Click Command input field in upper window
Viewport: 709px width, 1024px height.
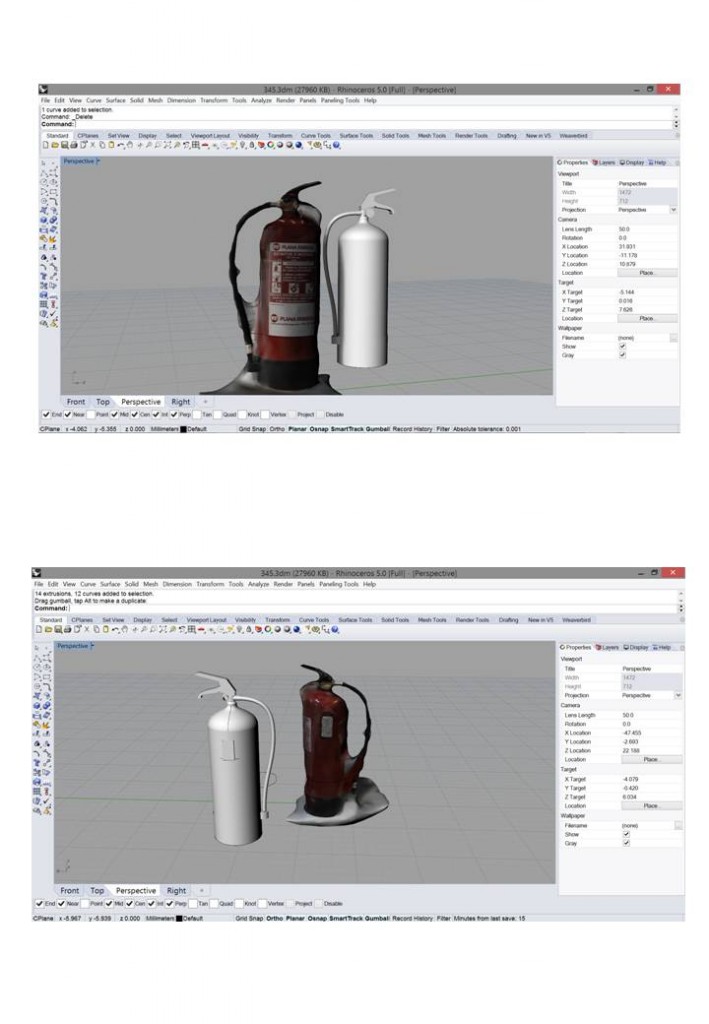(373, 123)
